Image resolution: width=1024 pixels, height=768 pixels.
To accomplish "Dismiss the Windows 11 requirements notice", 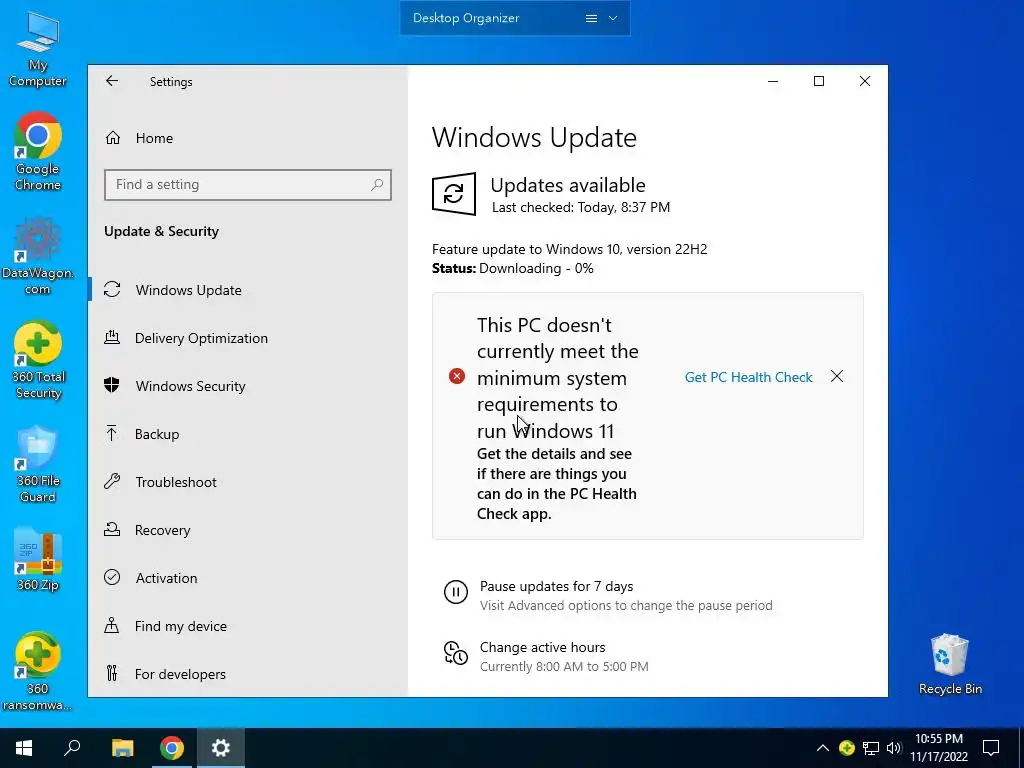I will click(837, 377).
